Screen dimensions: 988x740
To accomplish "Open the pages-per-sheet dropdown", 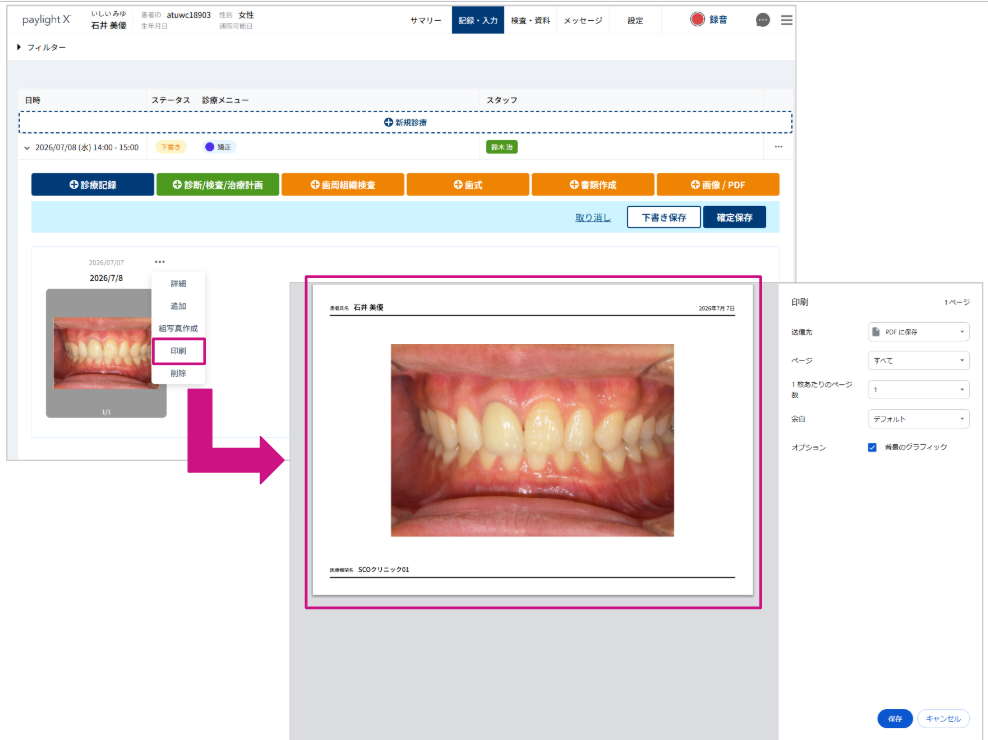I will pos(918,390).
